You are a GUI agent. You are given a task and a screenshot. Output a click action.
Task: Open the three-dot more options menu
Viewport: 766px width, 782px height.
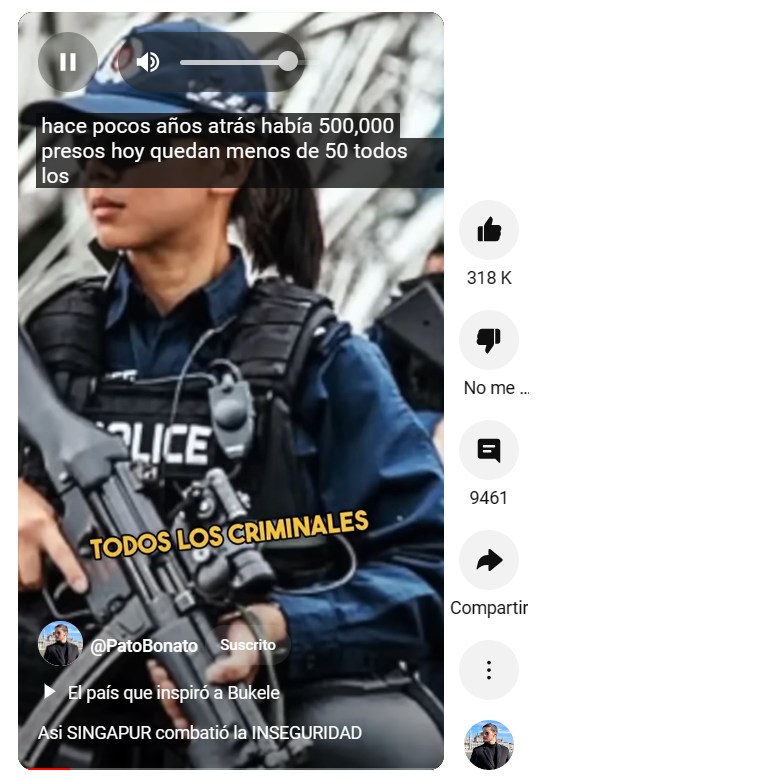489,670
